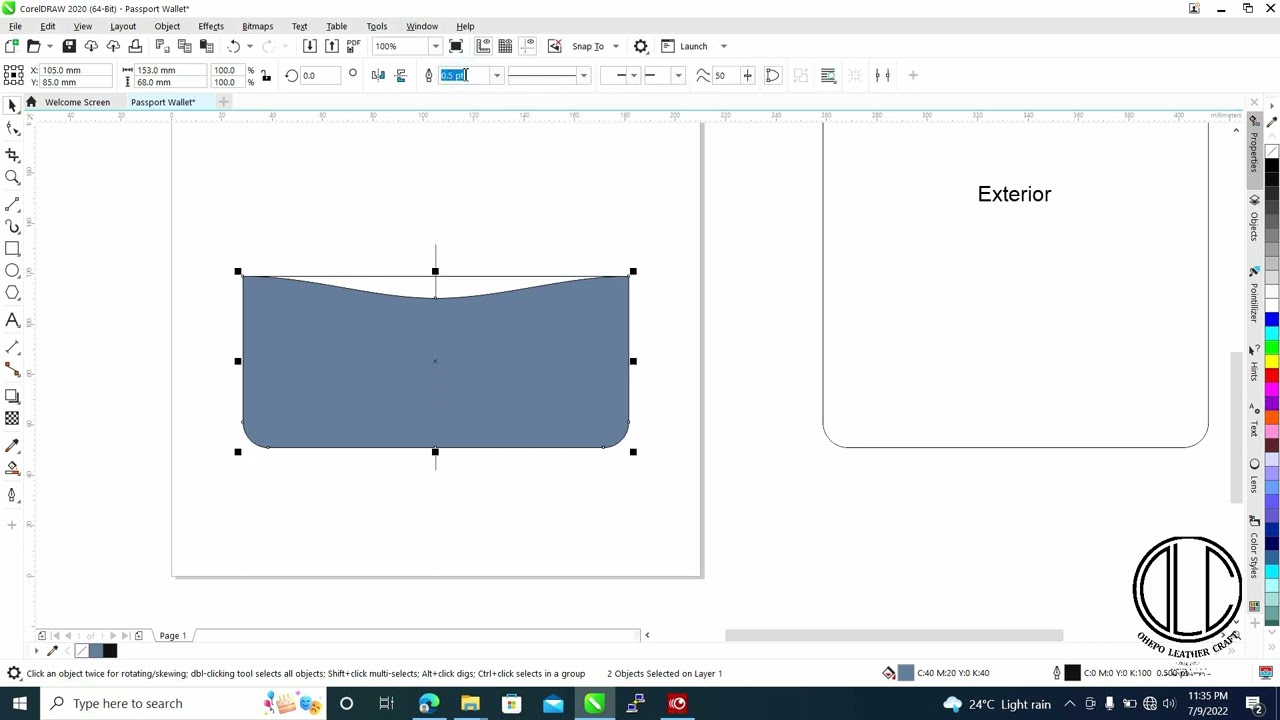Open the Bitmaps menu
This screenshot has width=1280, height=720.
[x=257, y=26]
